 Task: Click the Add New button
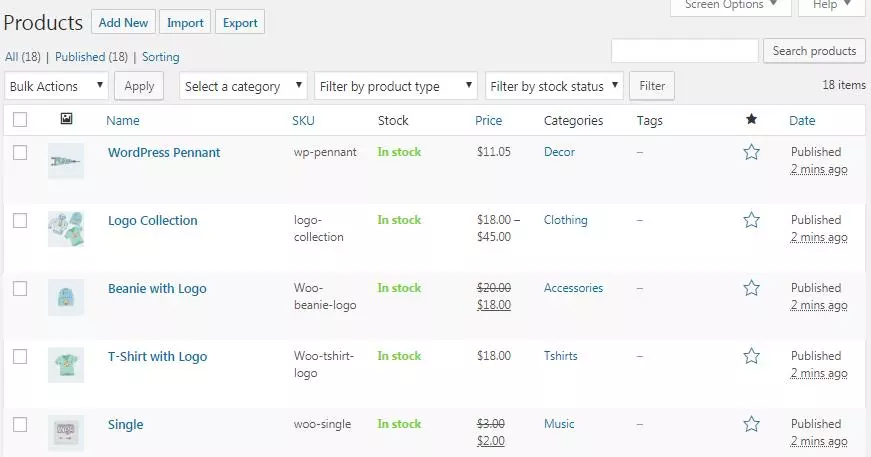pyautogui.click(x=123, y=23)
